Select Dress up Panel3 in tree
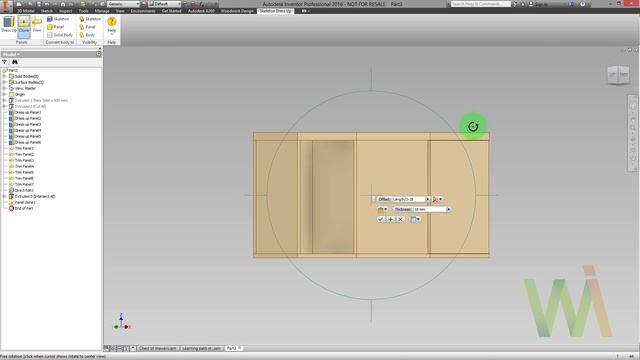Image resolution: width=640 pixels, height=360 pixels. tap(25, 124)
